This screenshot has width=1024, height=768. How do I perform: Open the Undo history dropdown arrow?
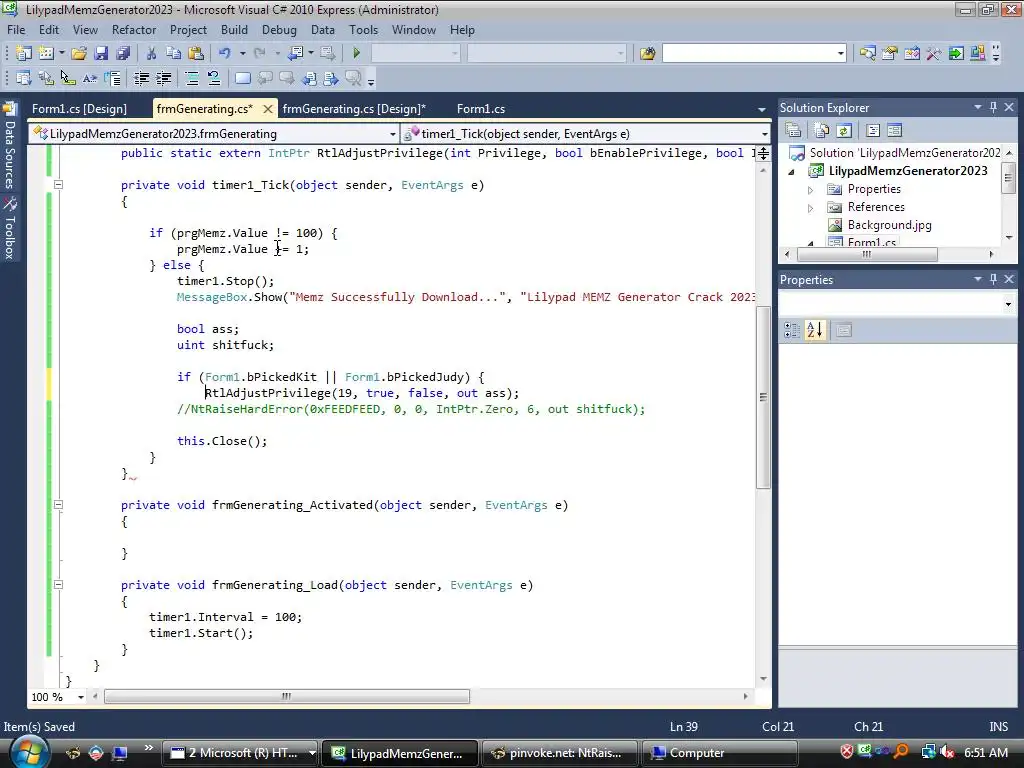pyautogui.click(x=242, y=53)
